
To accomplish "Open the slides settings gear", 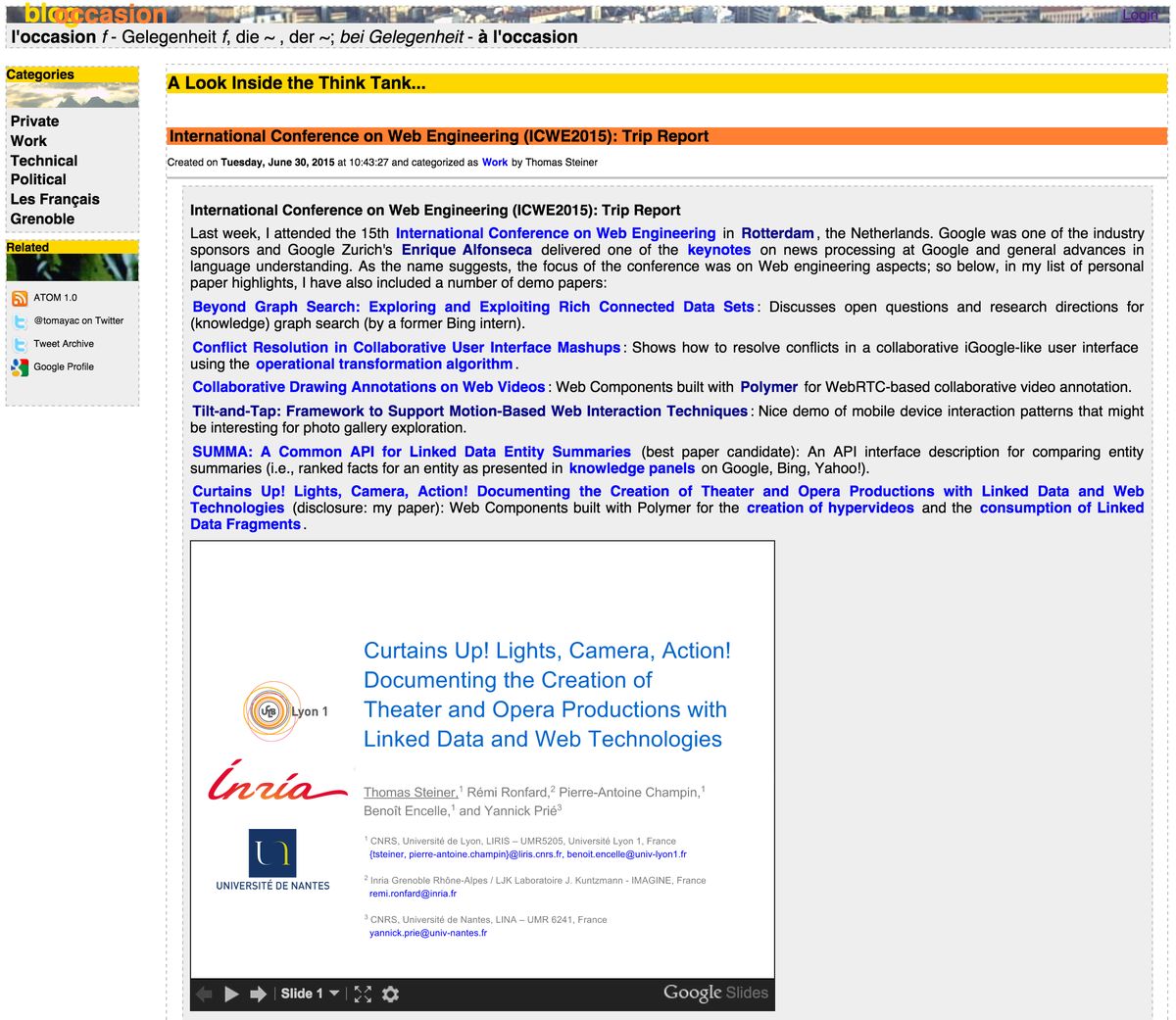I will [390, 994].
